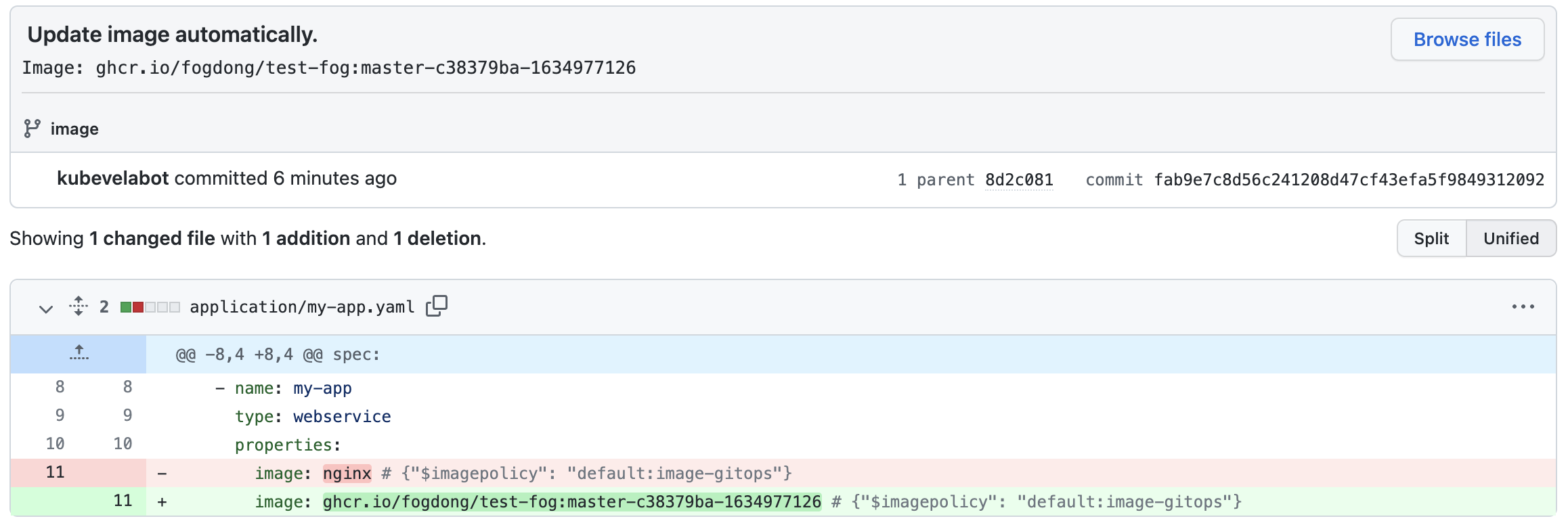Open the application/my-app.yaml file link
The height and width of the screenshot is (525, 1568).
(x=302, y=307)
